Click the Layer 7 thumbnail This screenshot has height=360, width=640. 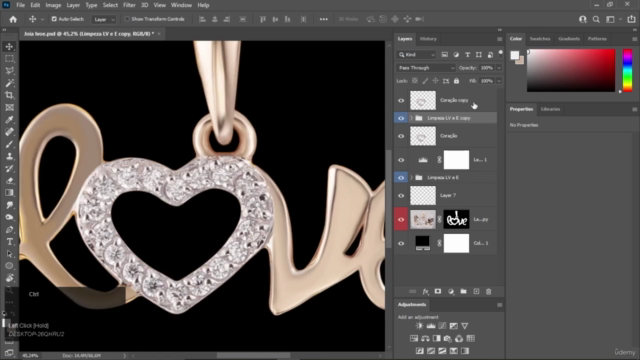pyautogui.click(x=423, y=196)
